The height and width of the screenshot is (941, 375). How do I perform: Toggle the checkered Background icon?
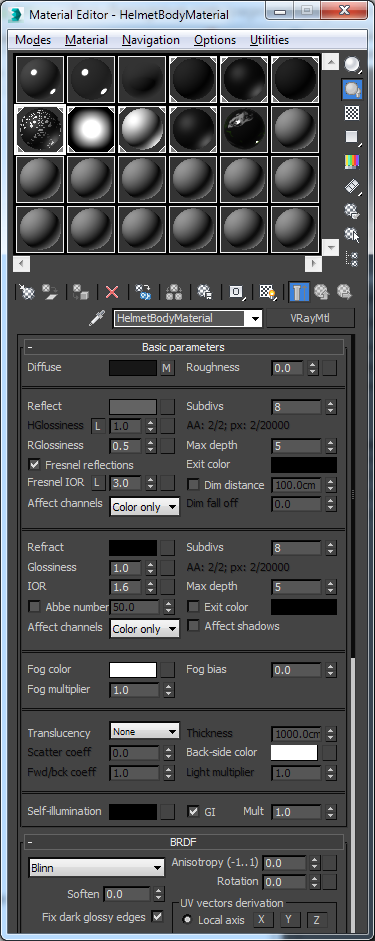tap(352, 112)
